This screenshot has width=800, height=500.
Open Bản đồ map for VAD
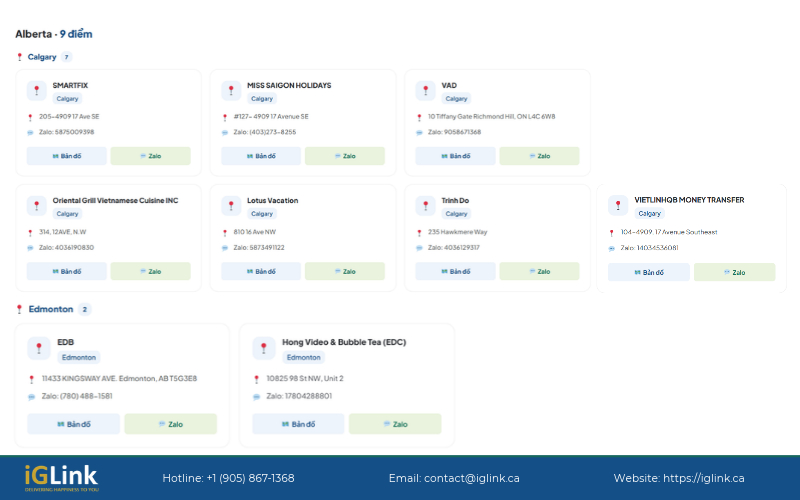point(456,156)
